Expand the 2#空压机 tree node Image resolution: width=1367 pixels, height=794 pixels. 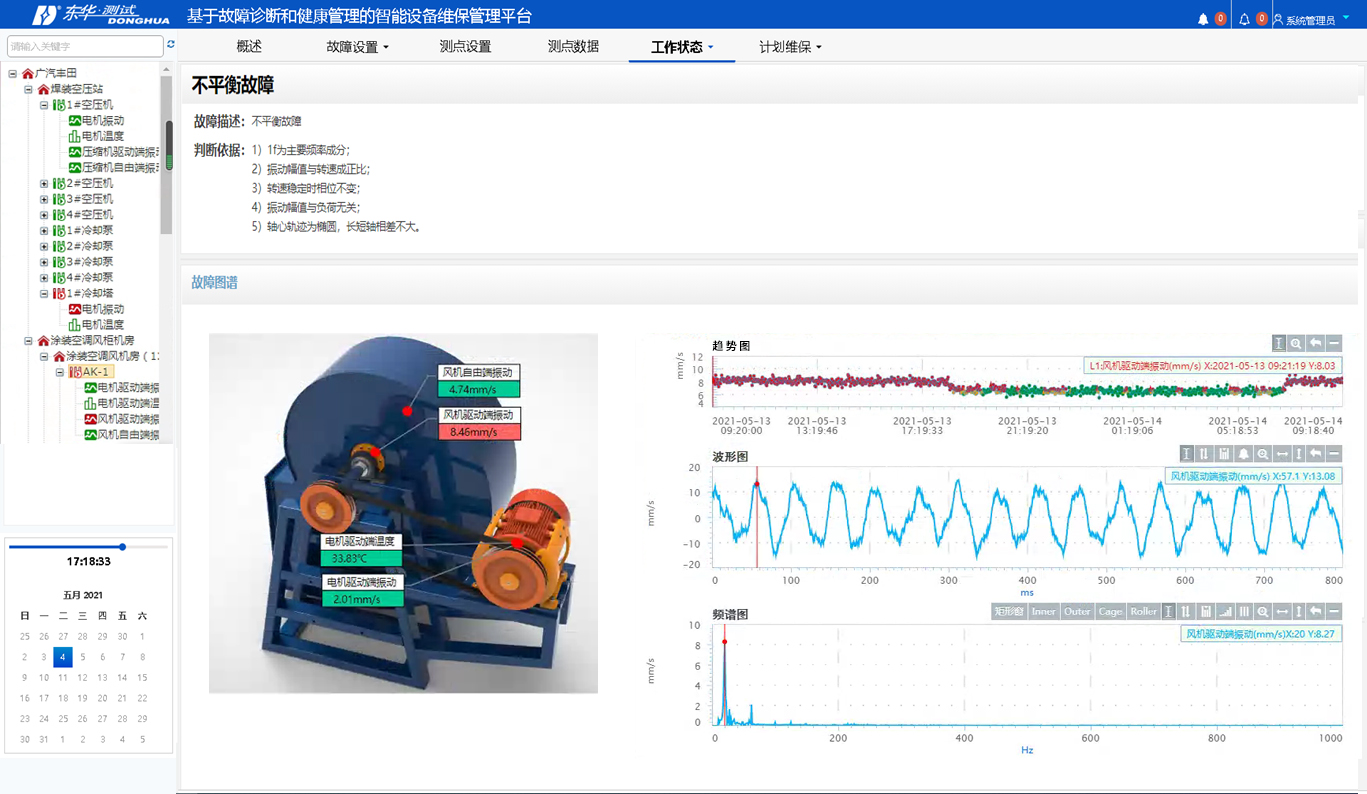coord(44,183)
